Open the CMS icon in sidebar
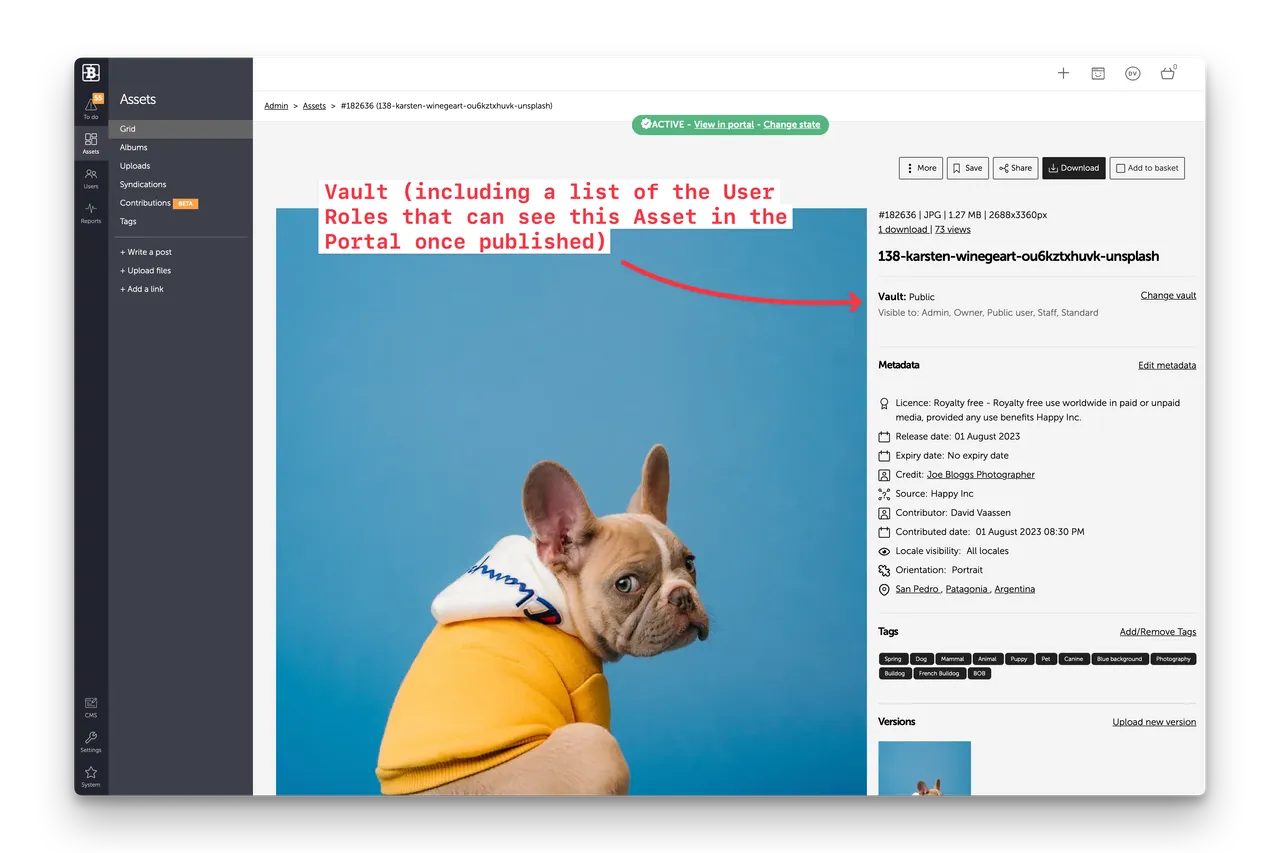 [91, 707]
